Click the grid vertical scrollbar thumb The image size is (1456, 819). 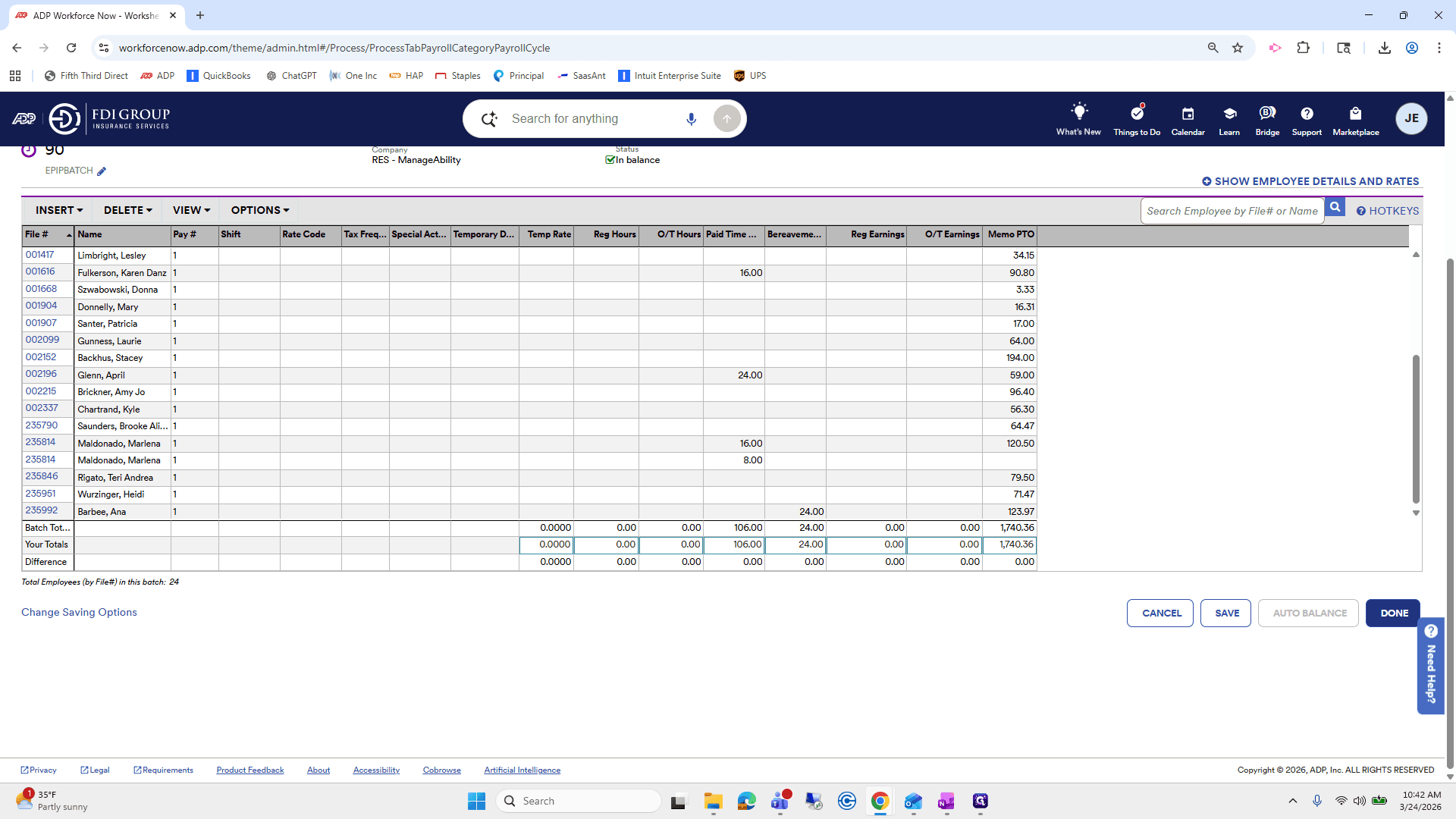(x=1415, y=428)
